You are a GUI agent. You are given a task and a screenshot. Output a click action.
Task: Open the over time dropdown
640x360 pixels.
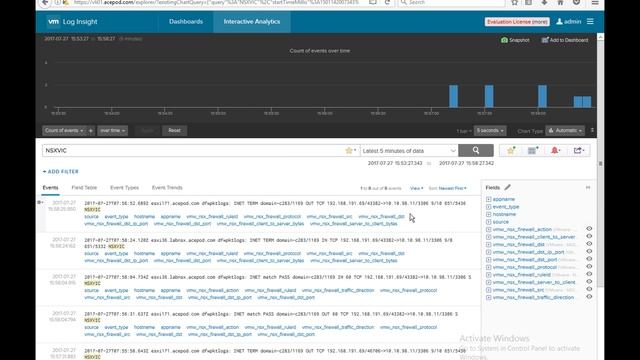click(x=112, y=131)
